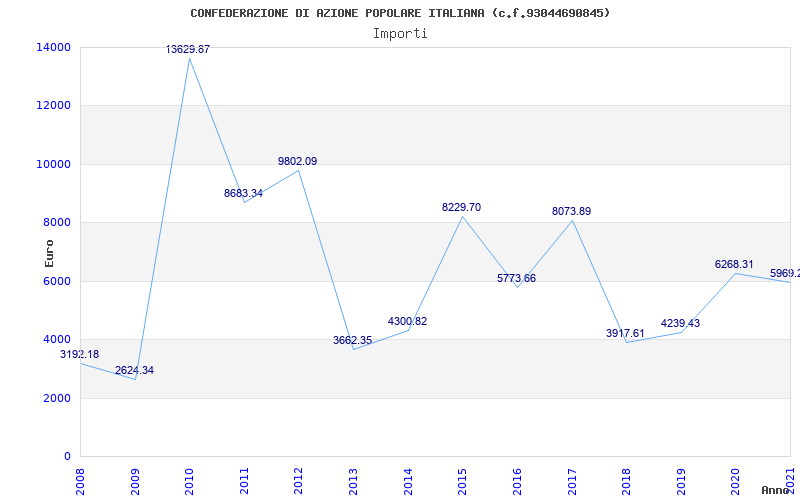Select the 4239.43 data label
800x500 pixels.
point(680,323)
